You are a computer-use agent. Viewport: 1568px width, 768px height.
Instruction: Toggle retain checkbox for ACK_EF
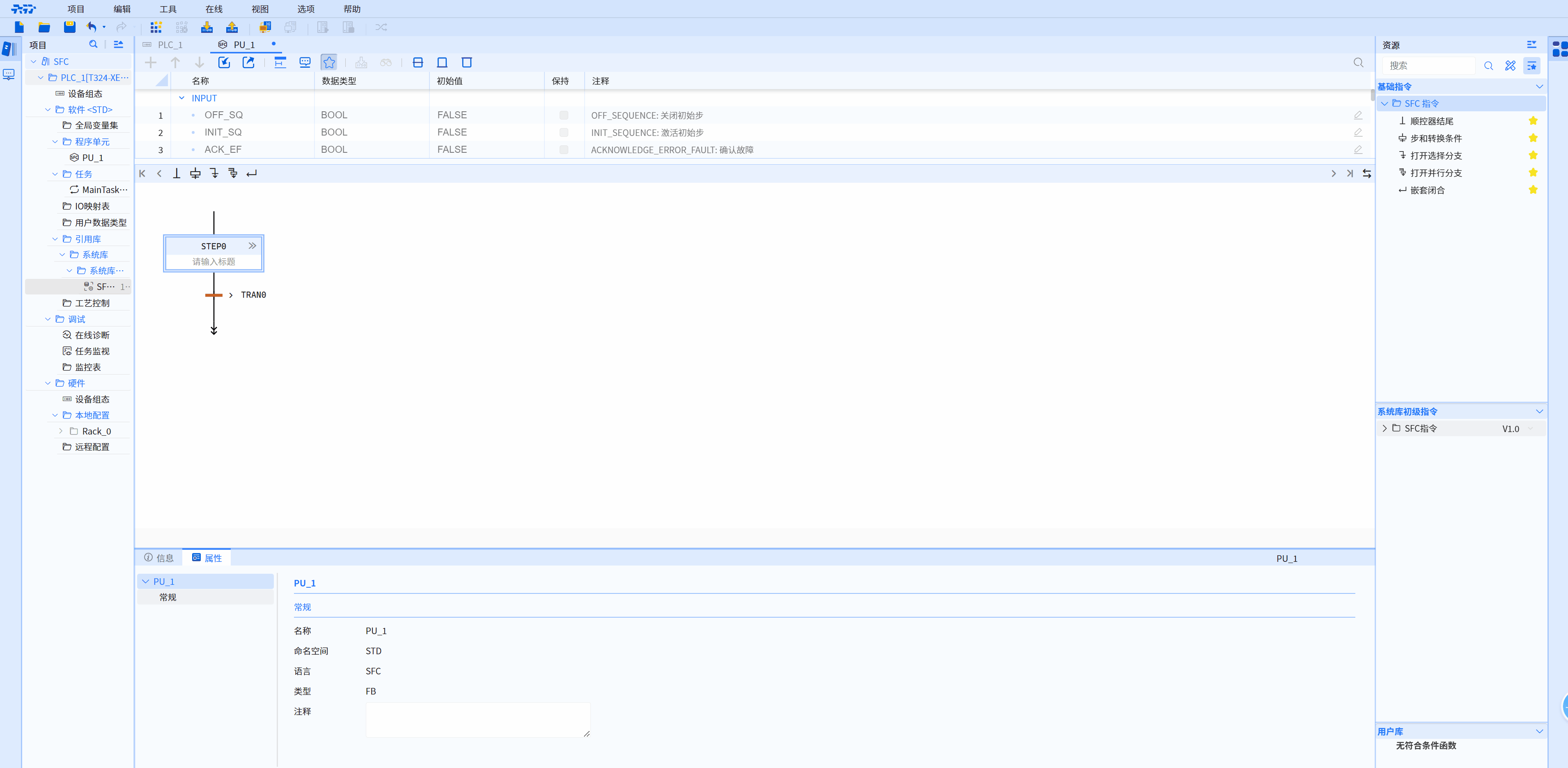(x=564, y=149)
